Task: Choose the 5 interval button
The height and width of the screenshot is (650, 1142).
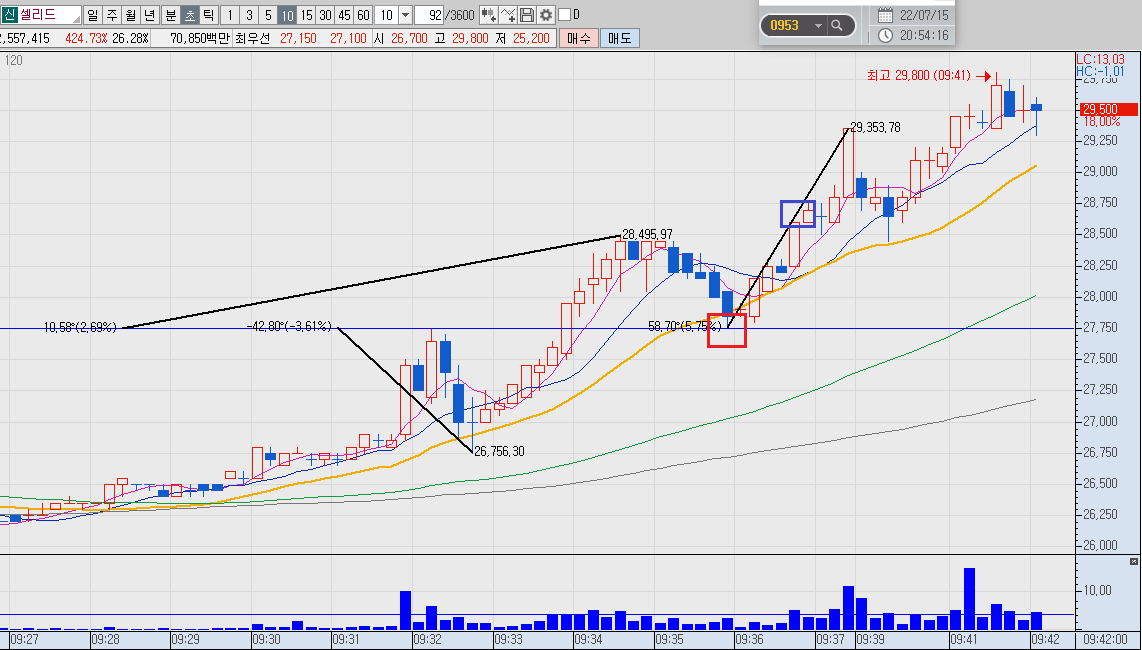Action: coord(268,15)
